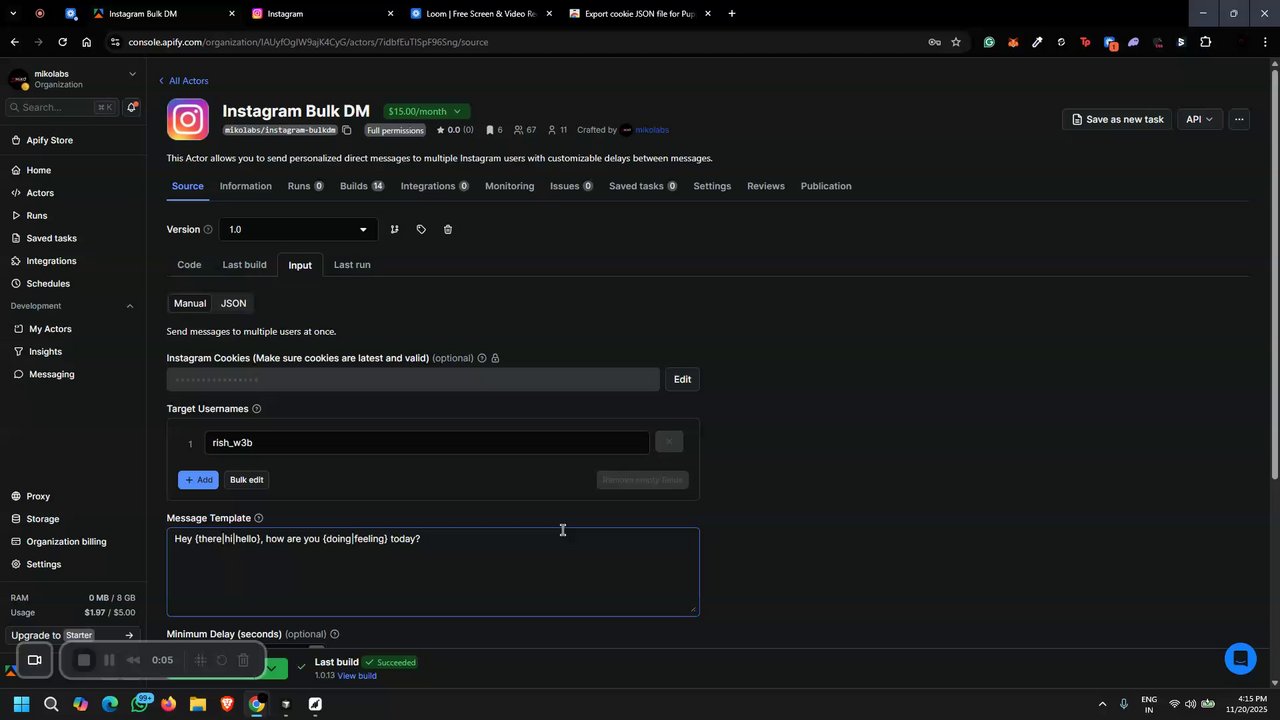Viewport: 1280px width, 720px height.
Task: Open the API dropdown button
Action: [1199, 119]
